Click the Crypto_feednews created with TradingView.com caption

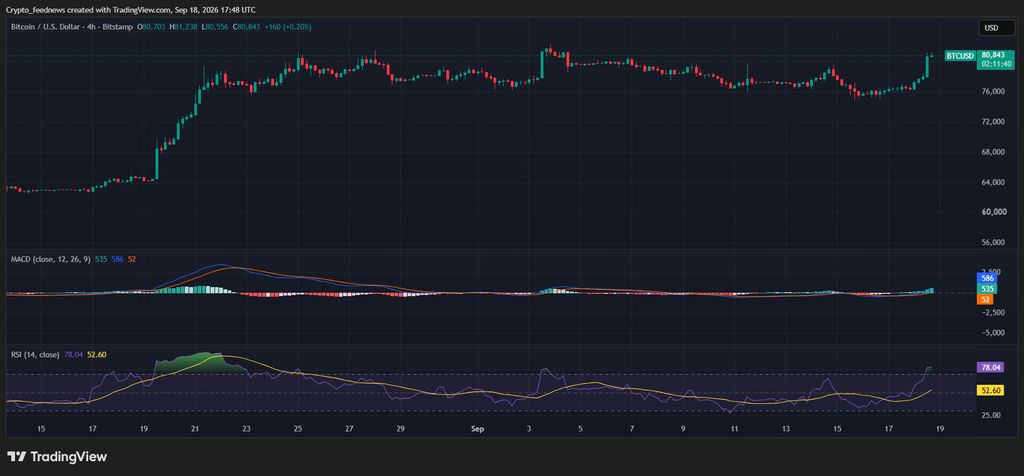pyautogui.click(x=131, y=10)
